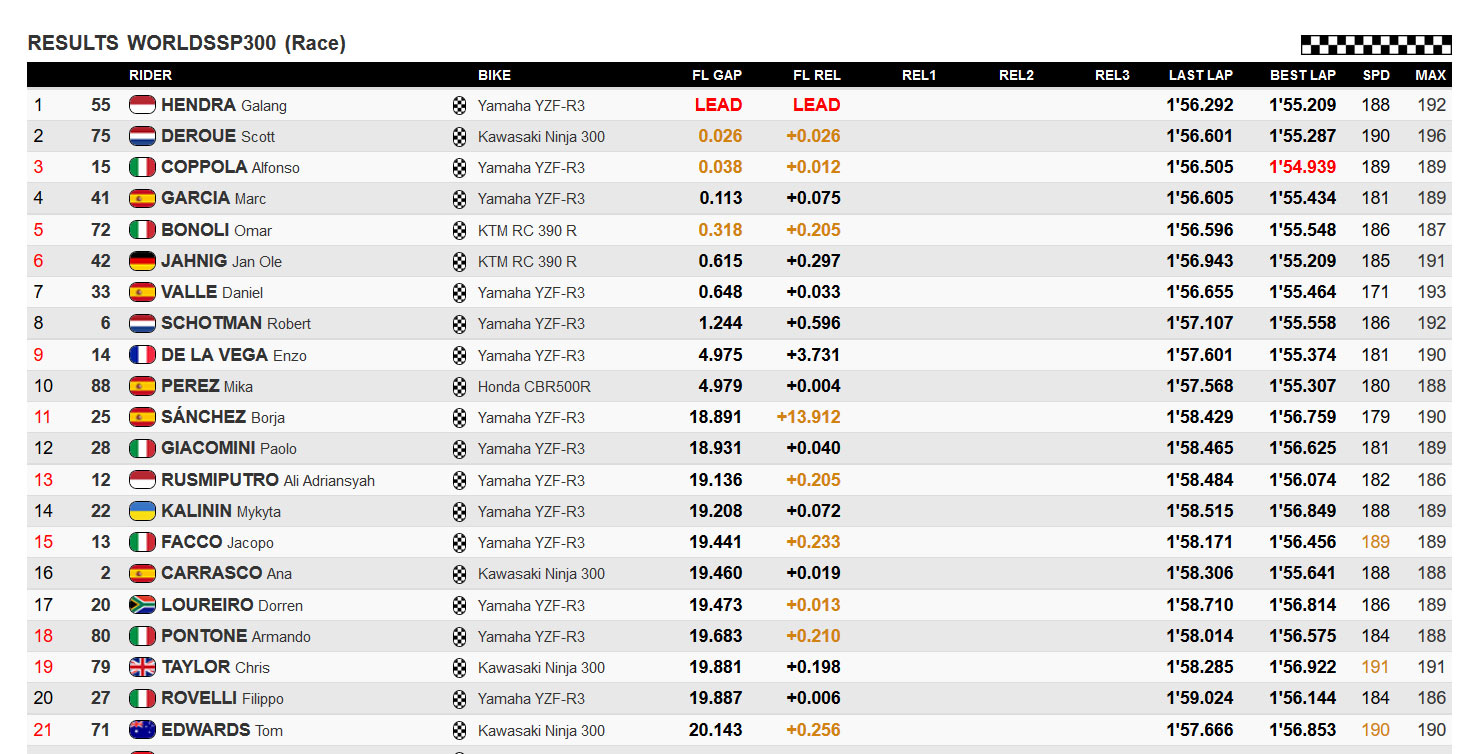This screenshot has width=1466, height=754.
Task: Select the chequered flag icon in BONOLI's row
Action: [459, 230]
